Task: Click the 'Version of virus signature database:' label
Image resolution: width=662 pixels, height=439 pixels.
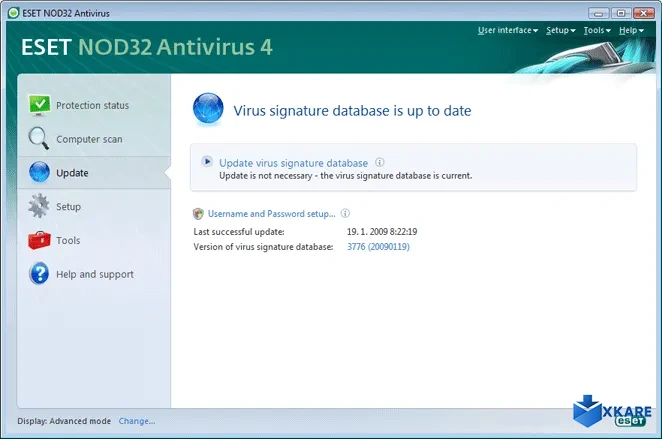Action: coord(263,247)
